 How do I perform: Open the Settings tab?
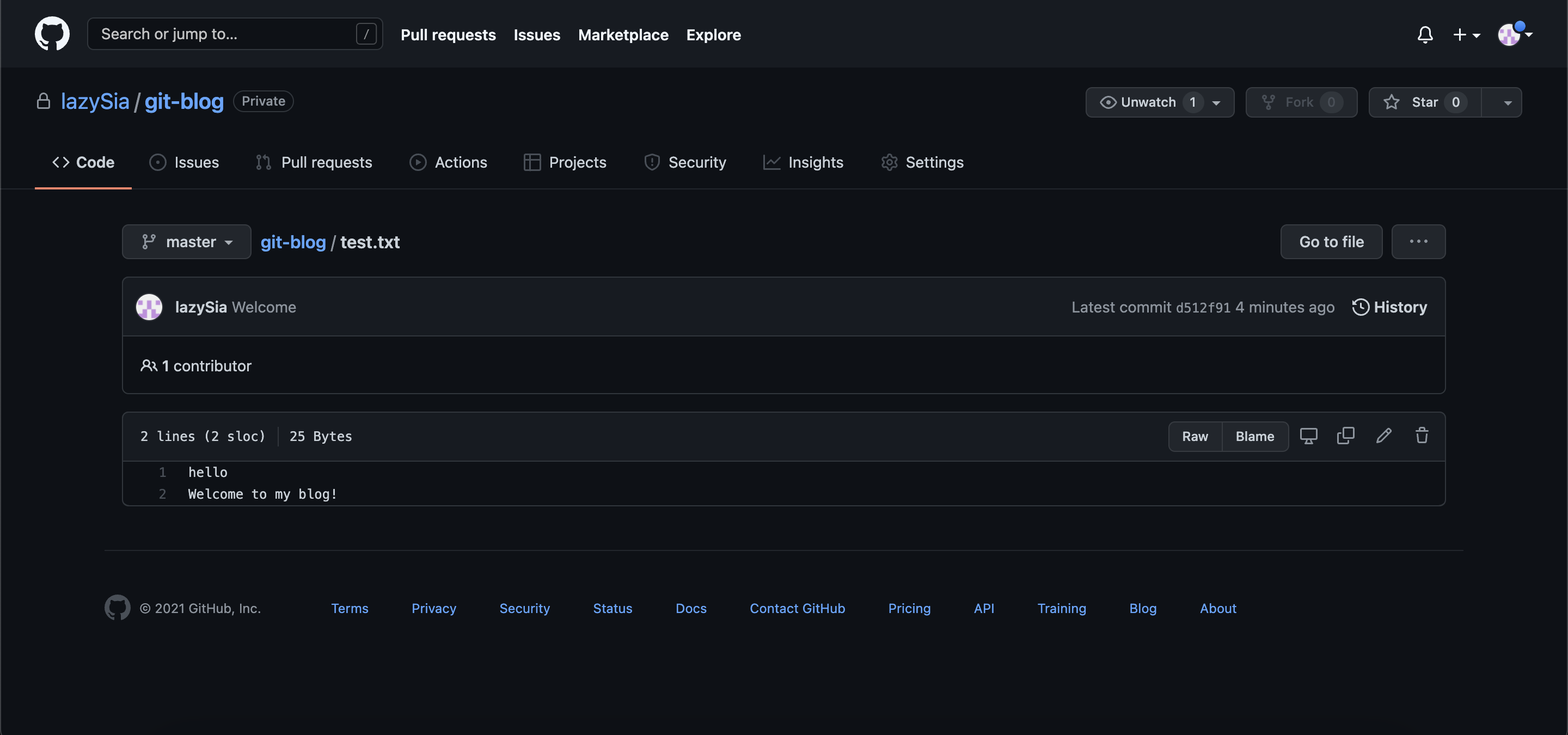[922, 162]
